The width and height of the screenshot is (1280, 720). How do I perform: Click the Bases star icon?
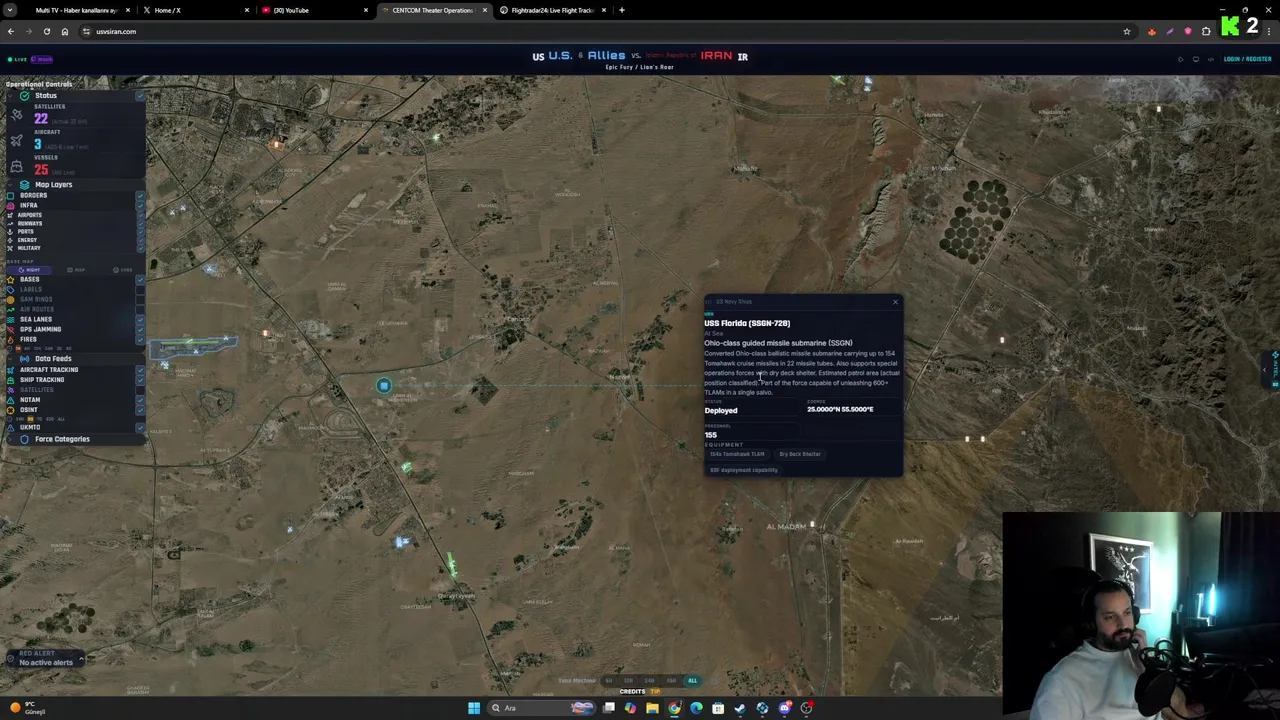10,279
